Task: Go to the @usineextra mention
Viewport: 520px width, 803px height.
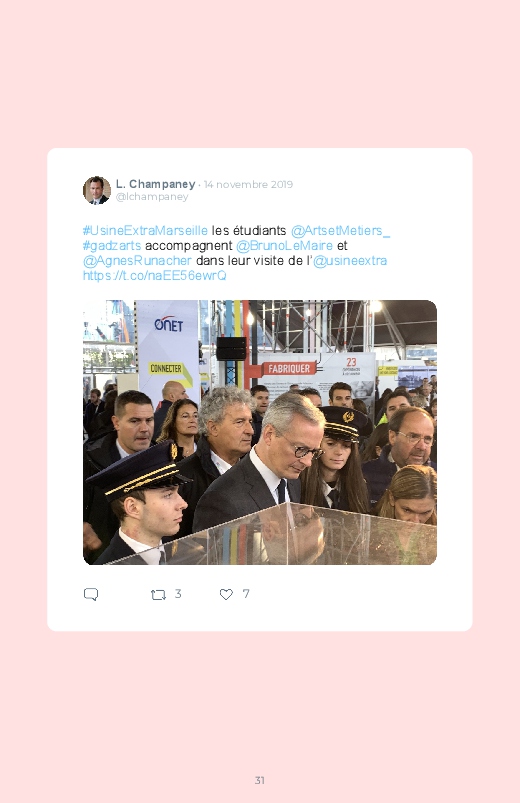Action: 350,261
